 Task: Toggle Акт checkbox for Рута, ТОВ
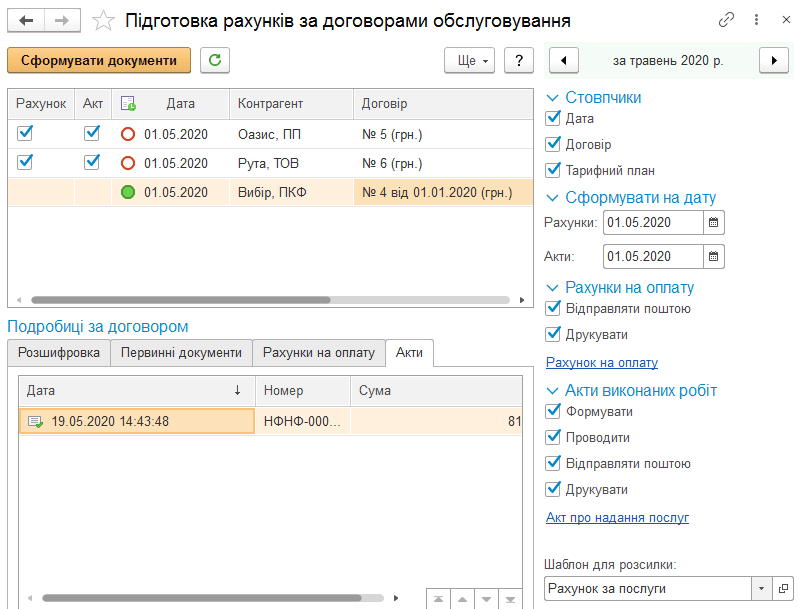pyautogui.click(x=92, y=163)
